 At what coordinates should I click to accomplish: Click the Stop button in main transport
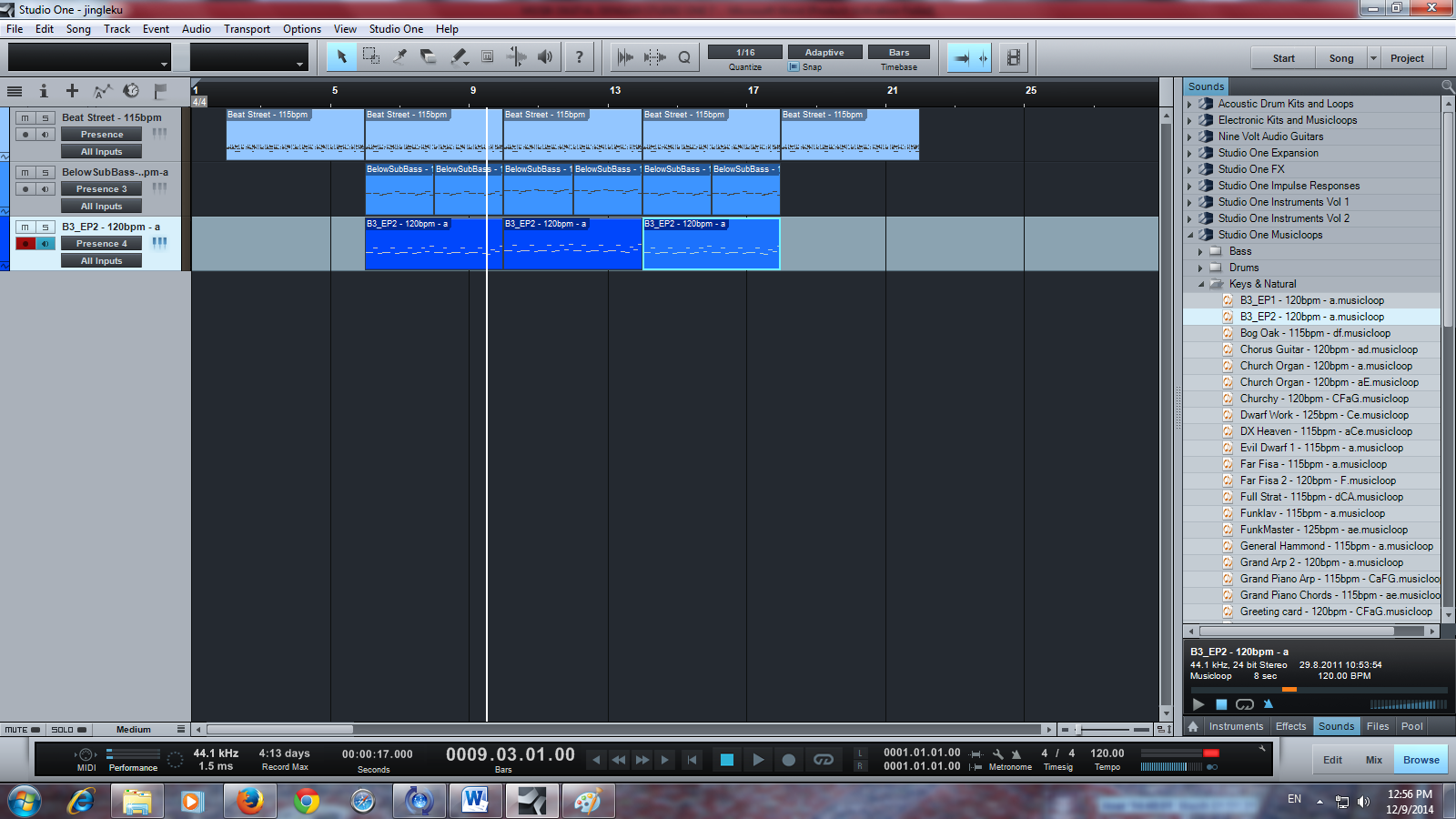726,760
